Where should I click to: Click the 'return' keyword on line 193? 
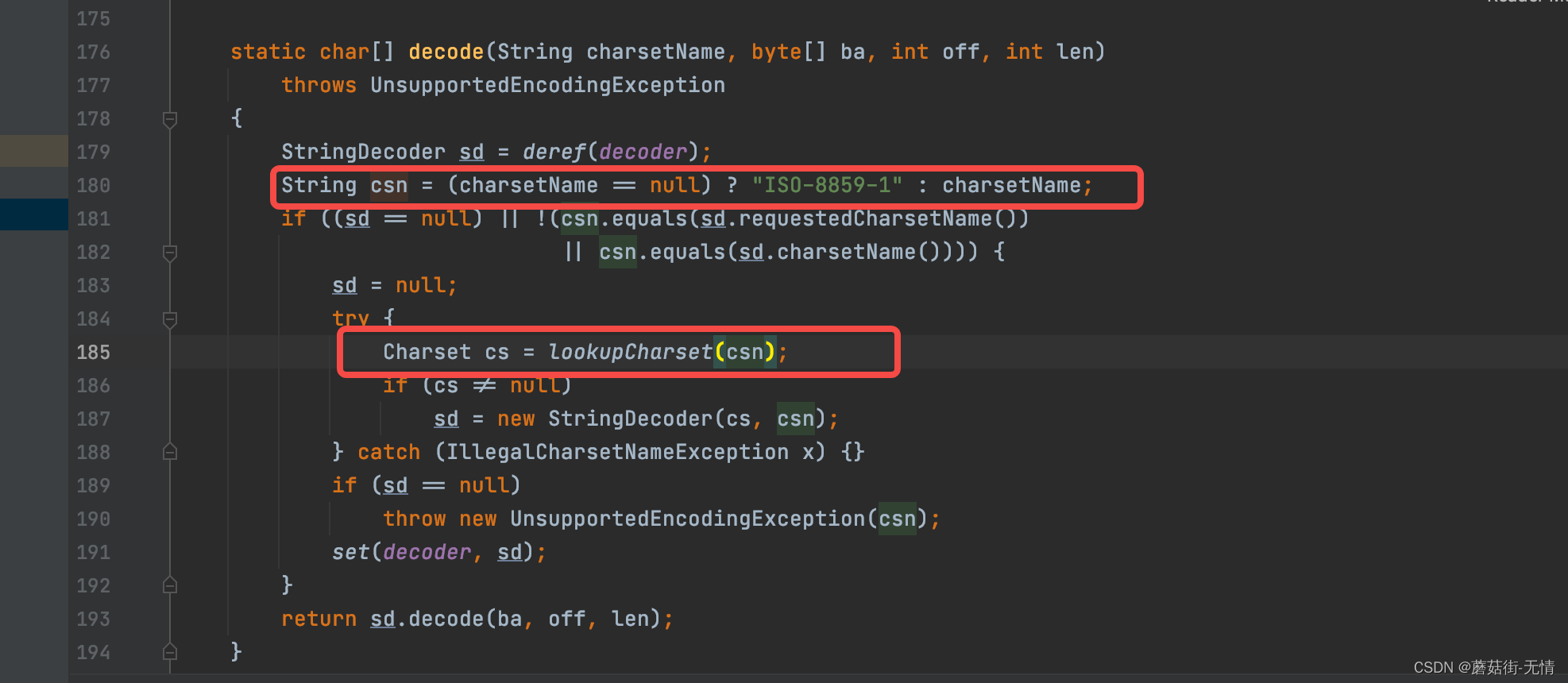pyautogui.click(x=319, y=619)
